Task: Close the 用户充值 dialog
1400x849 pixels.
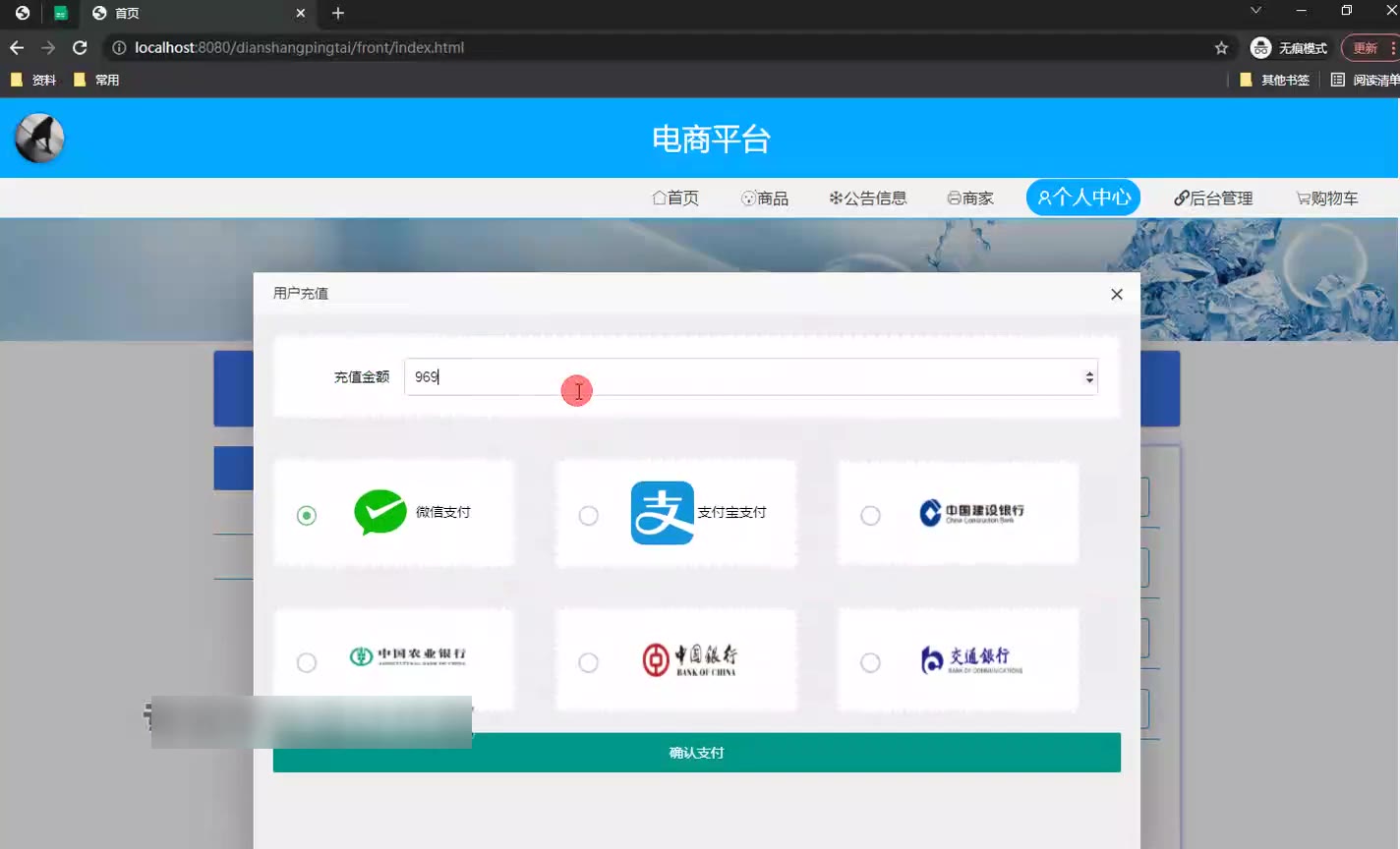Action: point(1117,294)
